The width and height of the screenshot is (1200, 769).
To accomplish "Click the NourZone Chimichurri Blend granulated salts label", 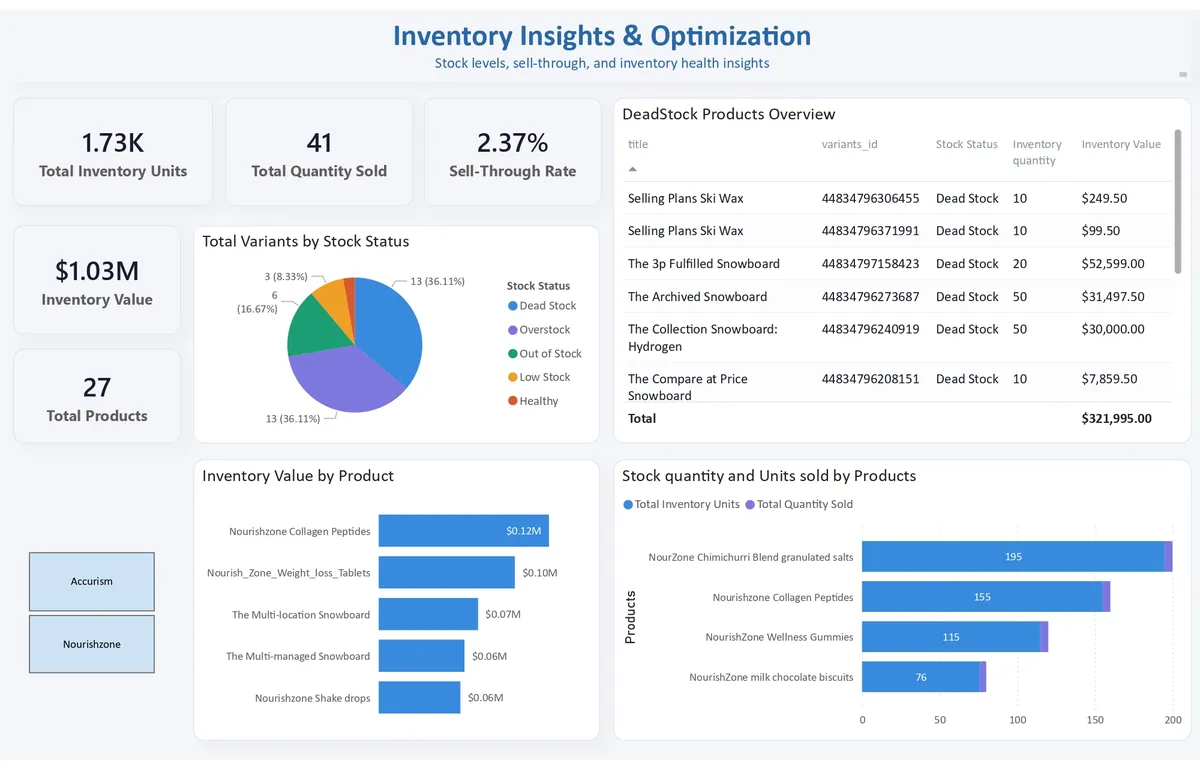I will [x=751, y=557].
